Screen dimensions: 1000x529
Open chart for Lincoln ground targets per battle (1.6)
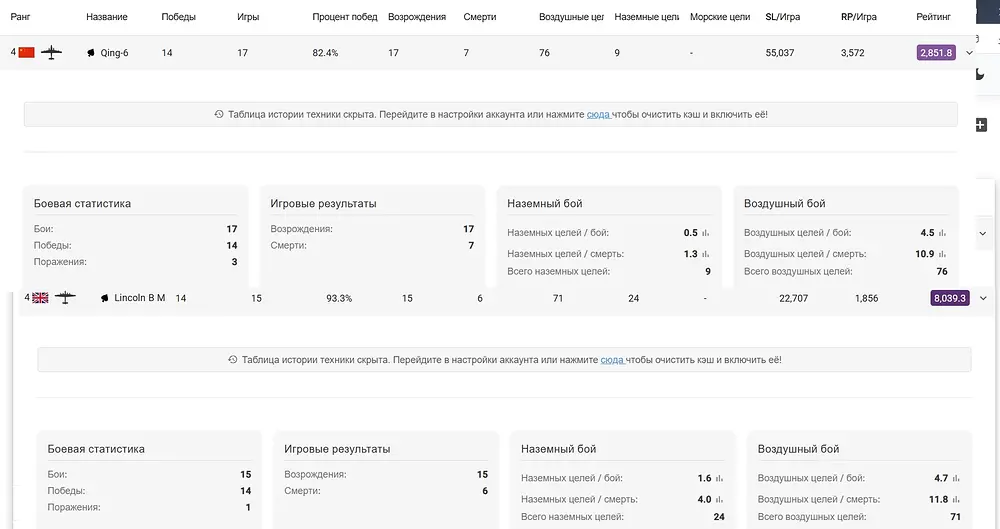(719, 478)
